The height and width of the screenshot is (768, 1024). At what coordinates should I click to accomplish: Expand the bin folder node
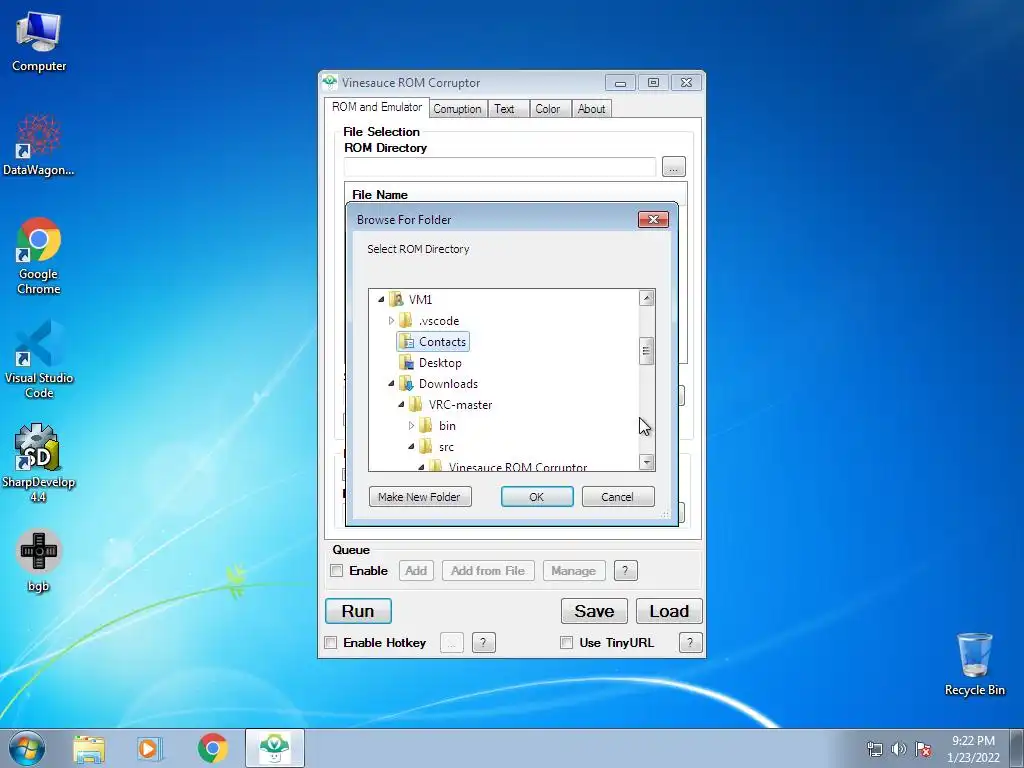[411, 425]
